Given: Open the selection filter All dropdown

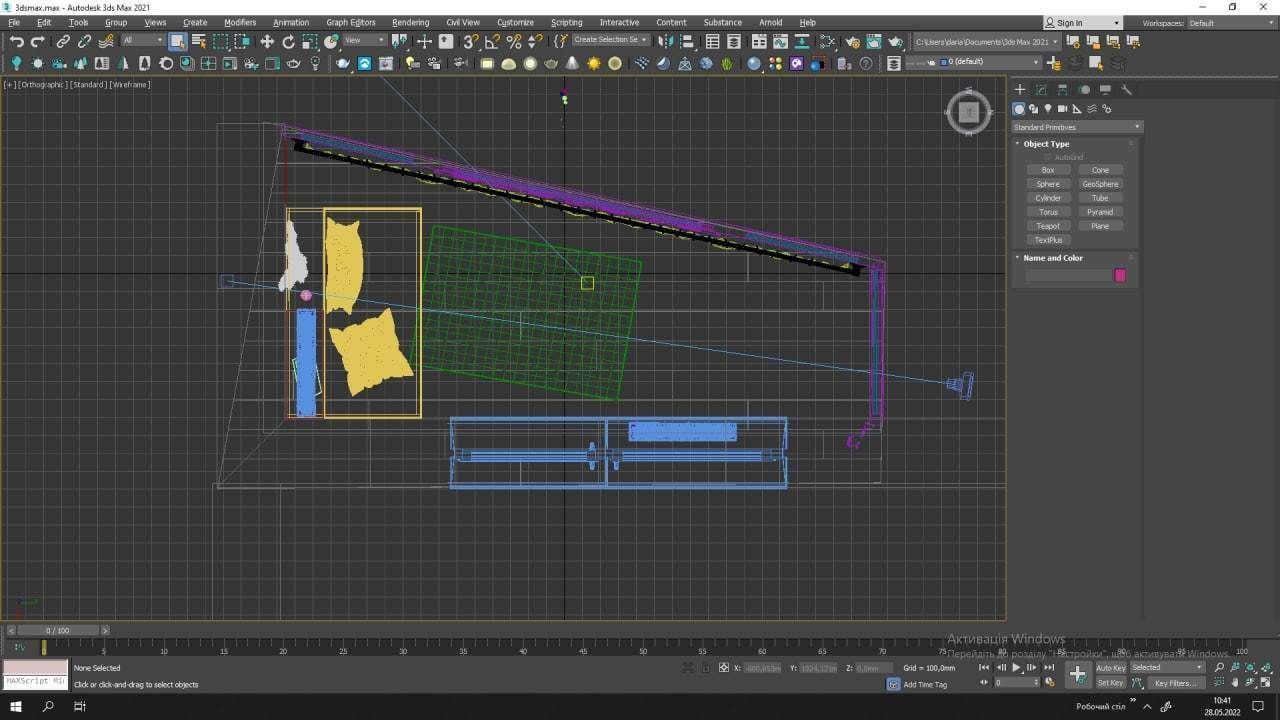Looking at the screenshot, I should [x=142, y=40].
